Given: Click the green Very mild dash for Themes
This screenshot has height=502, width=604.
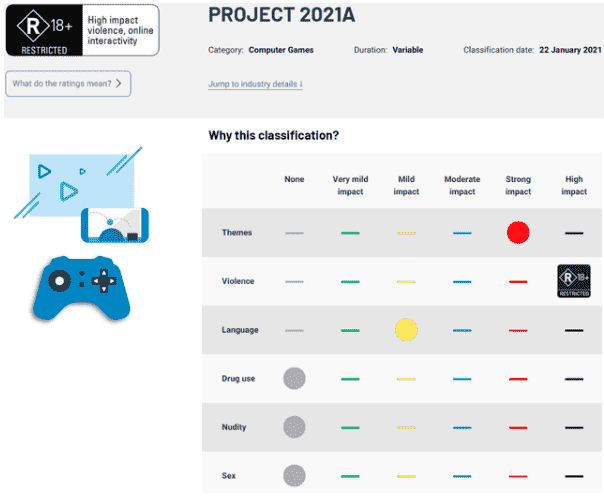Looking at the screenshot, I should tap(350, 233).
